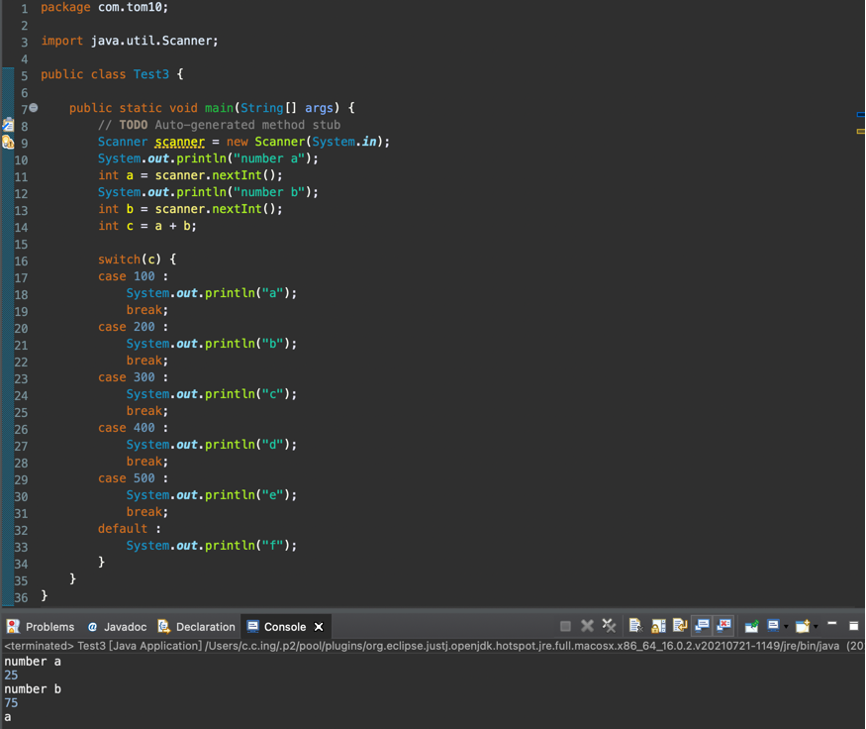This screenshot has height=729, width=866.
Task: Click the 'int c = a + b;' line
Action: (147, 226)
